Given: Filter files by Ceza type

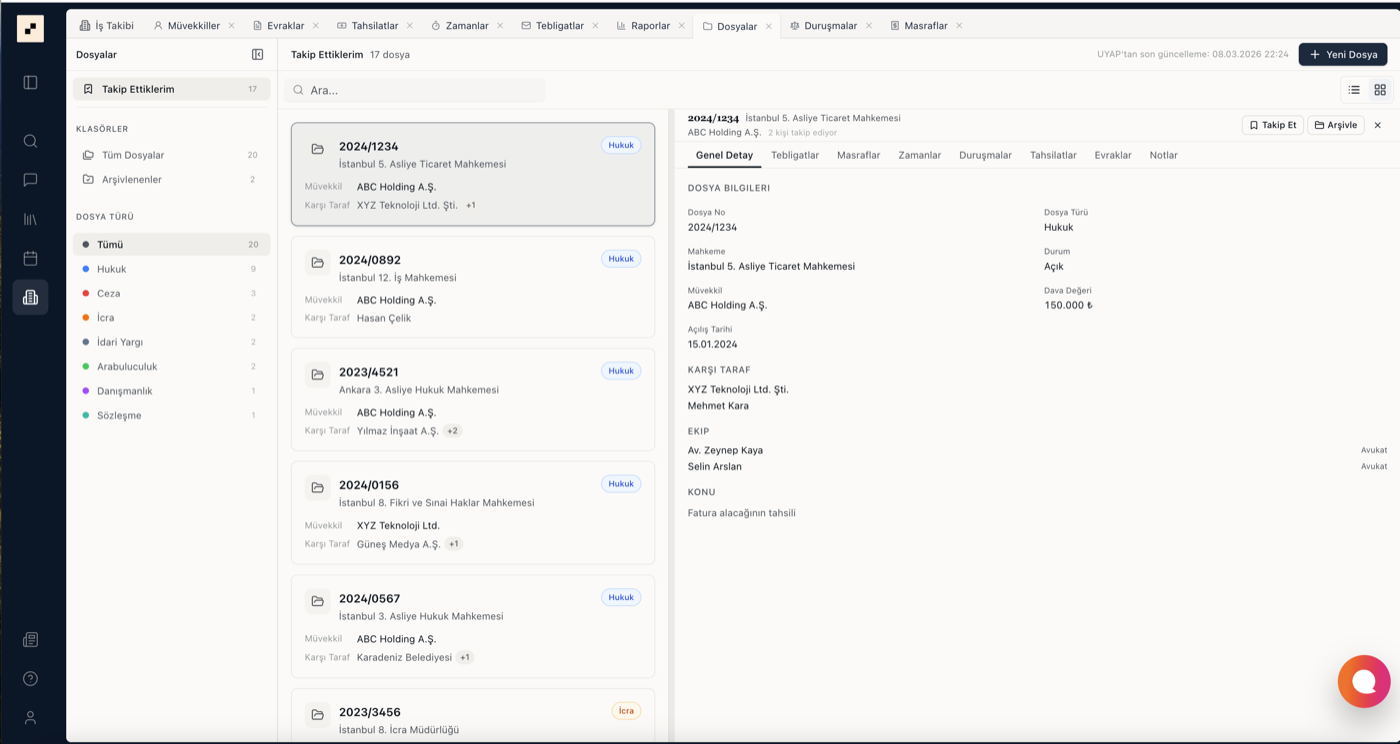Looking at the screenshot, I should (108, 293).
